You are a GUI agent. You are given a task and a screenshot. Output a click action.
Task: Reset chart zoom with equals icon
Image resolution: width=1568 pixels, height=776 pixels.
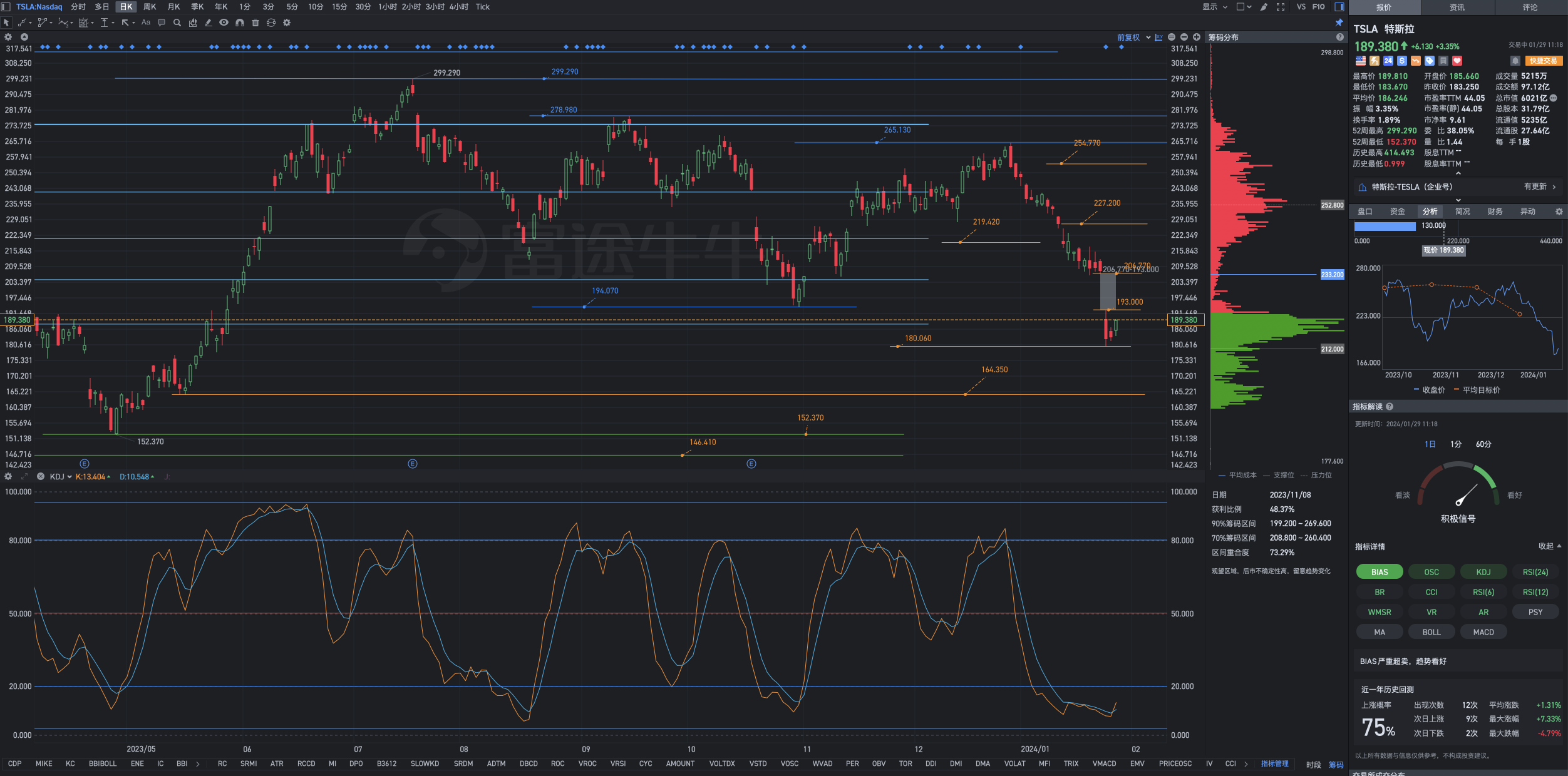tap(1172, 38)
